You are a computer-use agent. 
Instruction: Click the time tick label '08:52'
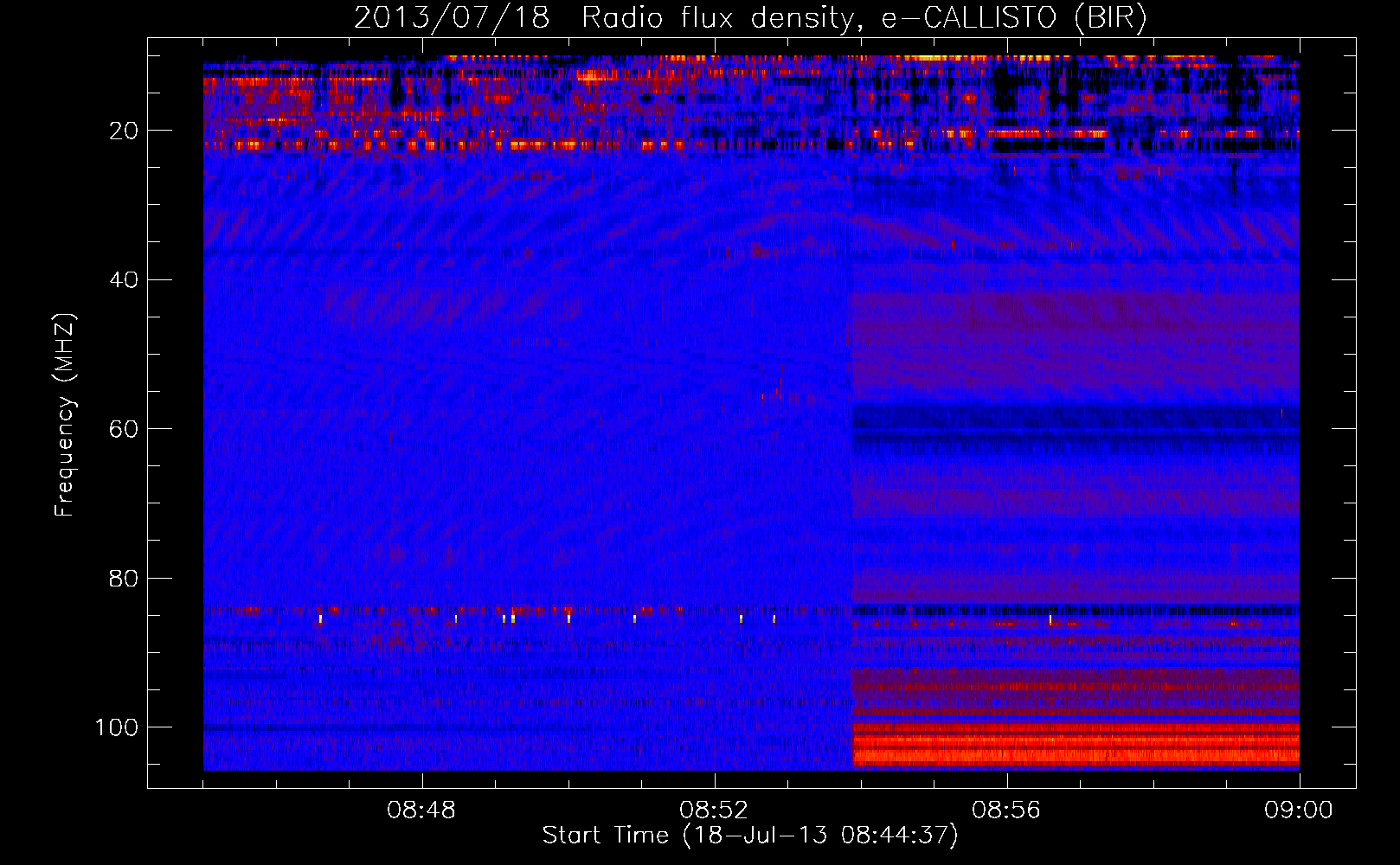click(x=714, y=811)
